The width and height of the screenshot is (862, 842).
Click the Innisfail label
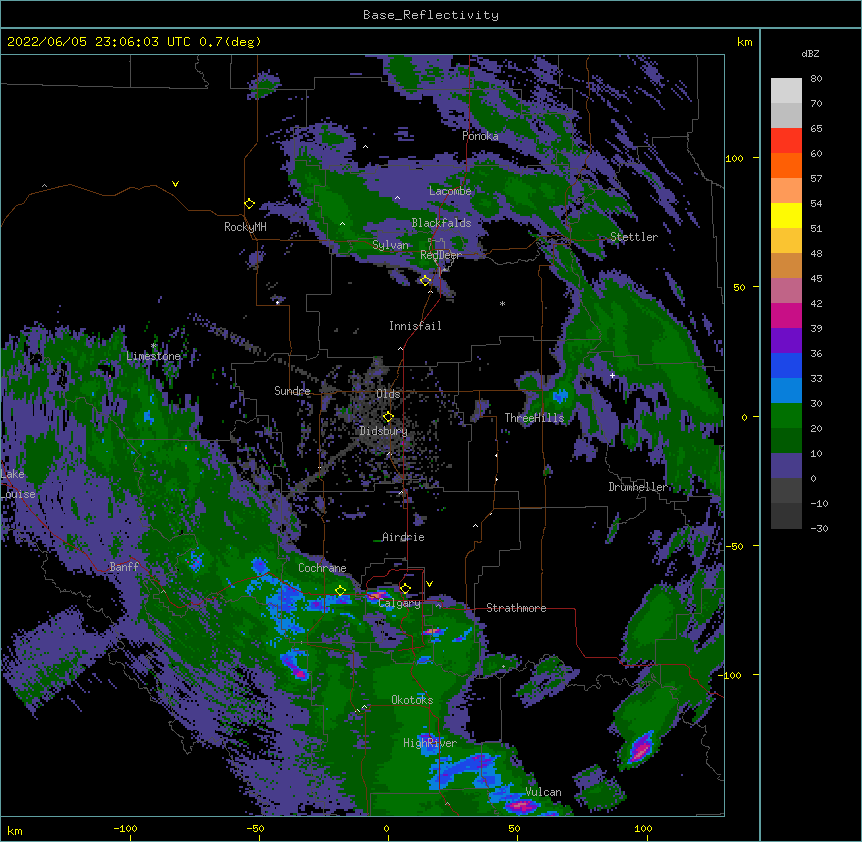click(415, 326)
